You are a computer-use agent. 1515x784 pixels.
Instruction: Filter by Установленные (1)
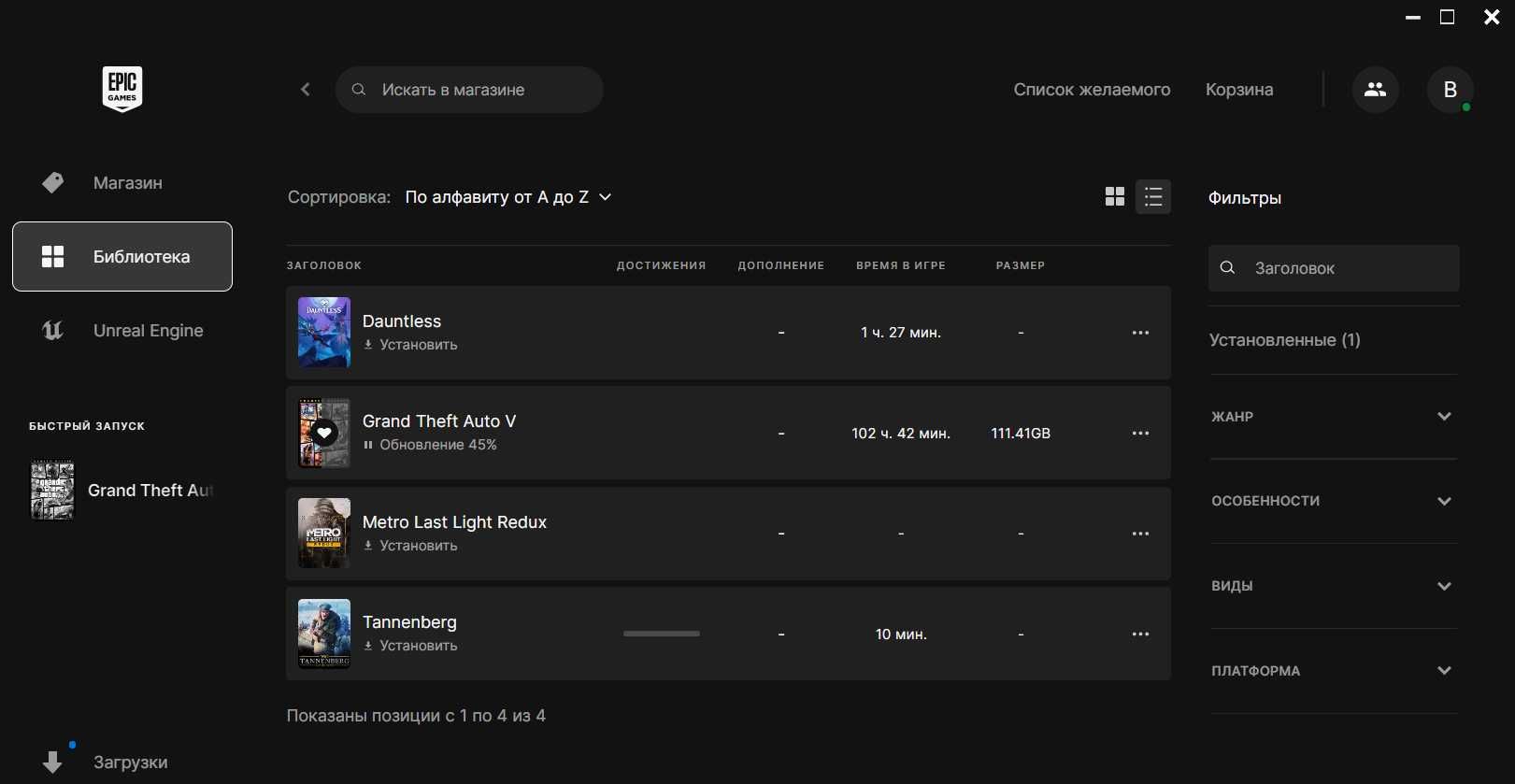pos(1285,340)
